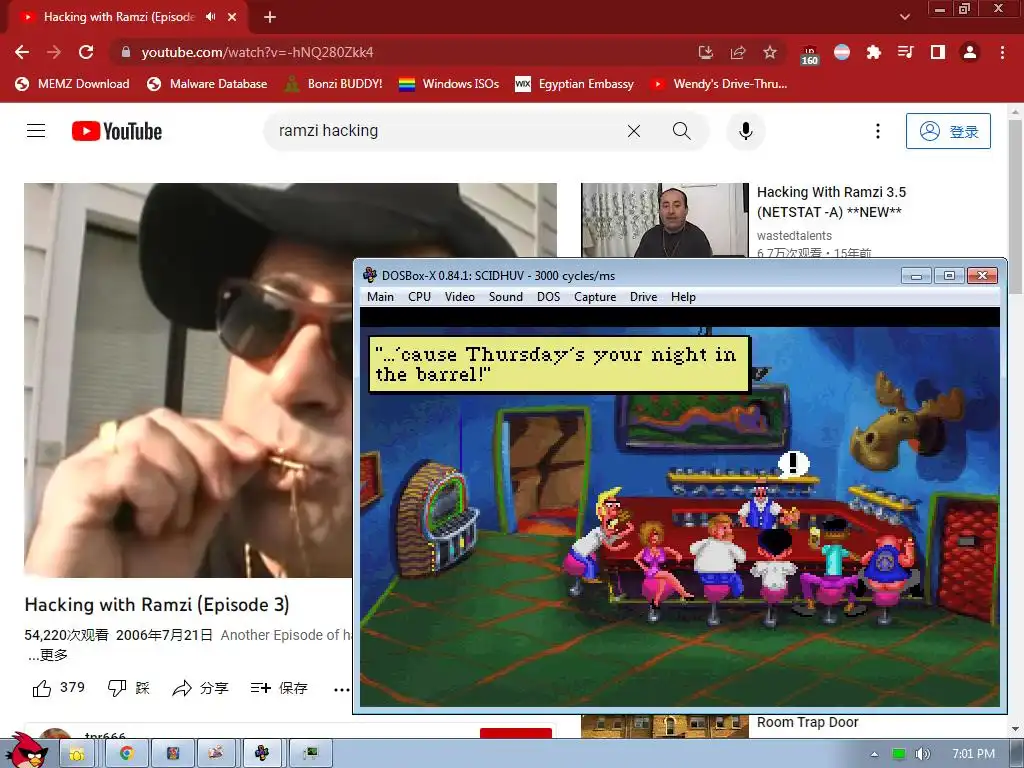Dismiss the yellow game dialogue box
Viewport: 1024px width, 768px height.
[560, 364]
